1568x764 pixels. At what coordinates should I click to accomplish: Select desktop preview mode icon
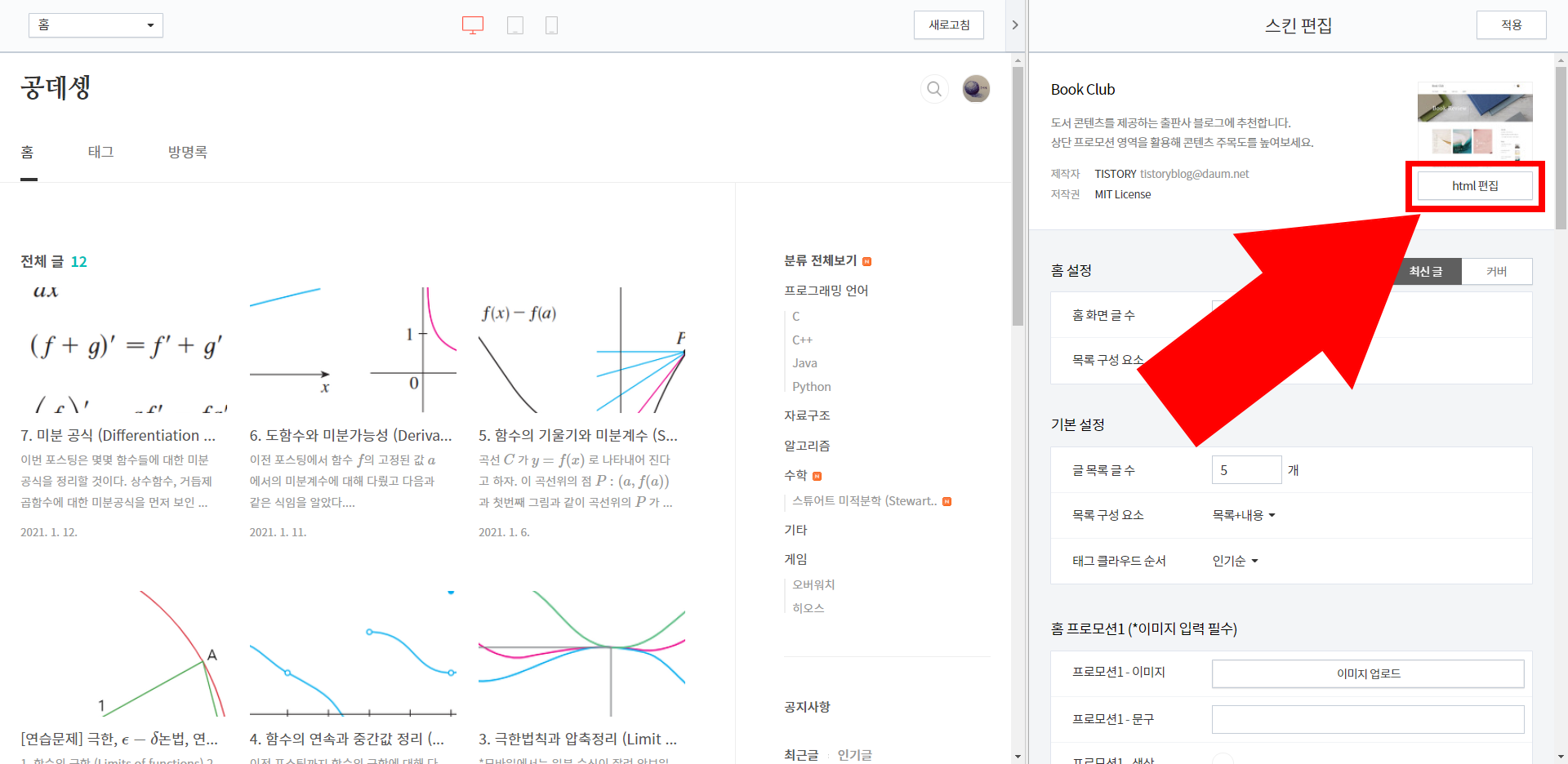(473, 25)
